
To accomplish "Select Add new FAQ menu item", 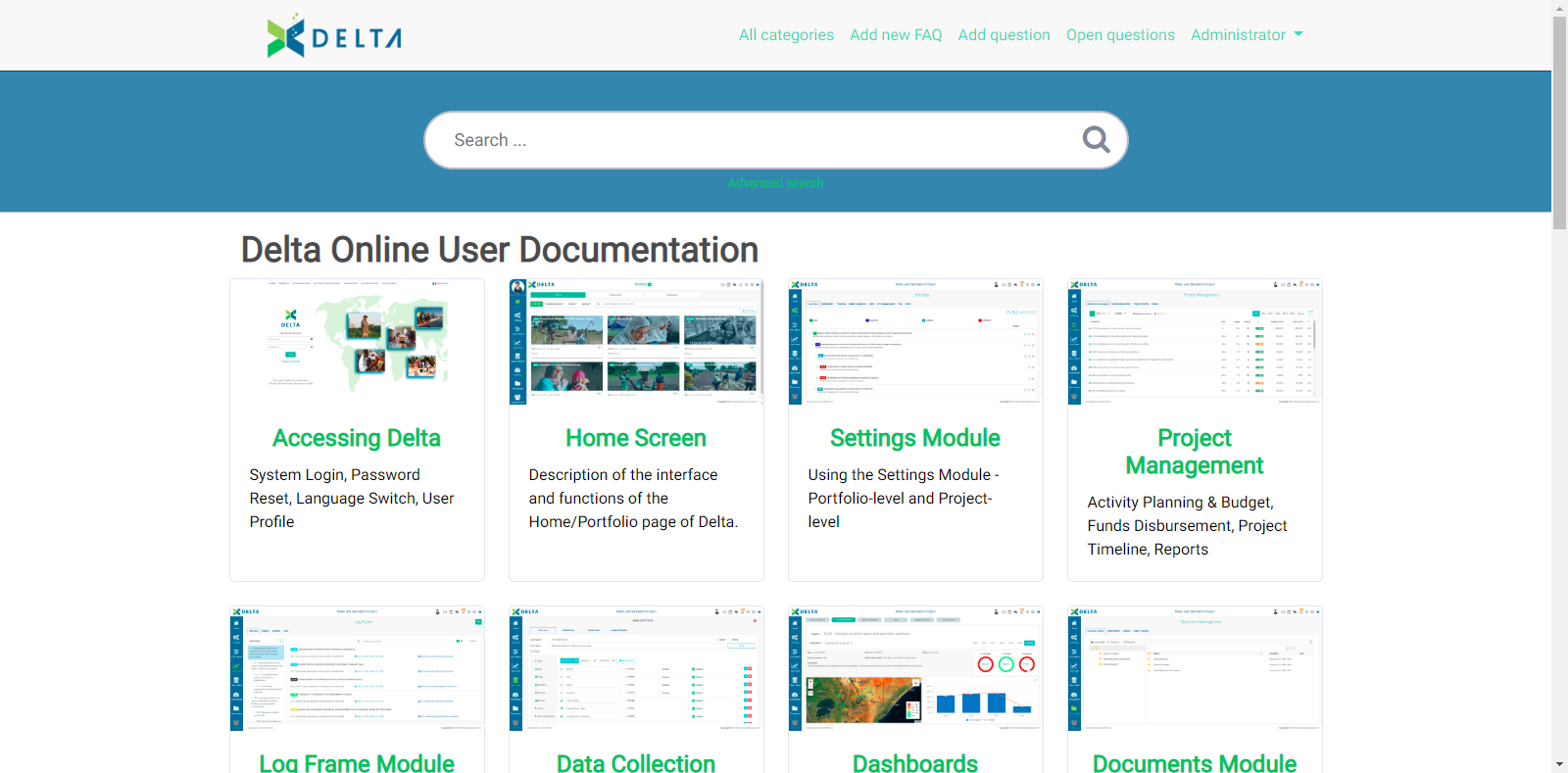I will click(x=896, y=34).
